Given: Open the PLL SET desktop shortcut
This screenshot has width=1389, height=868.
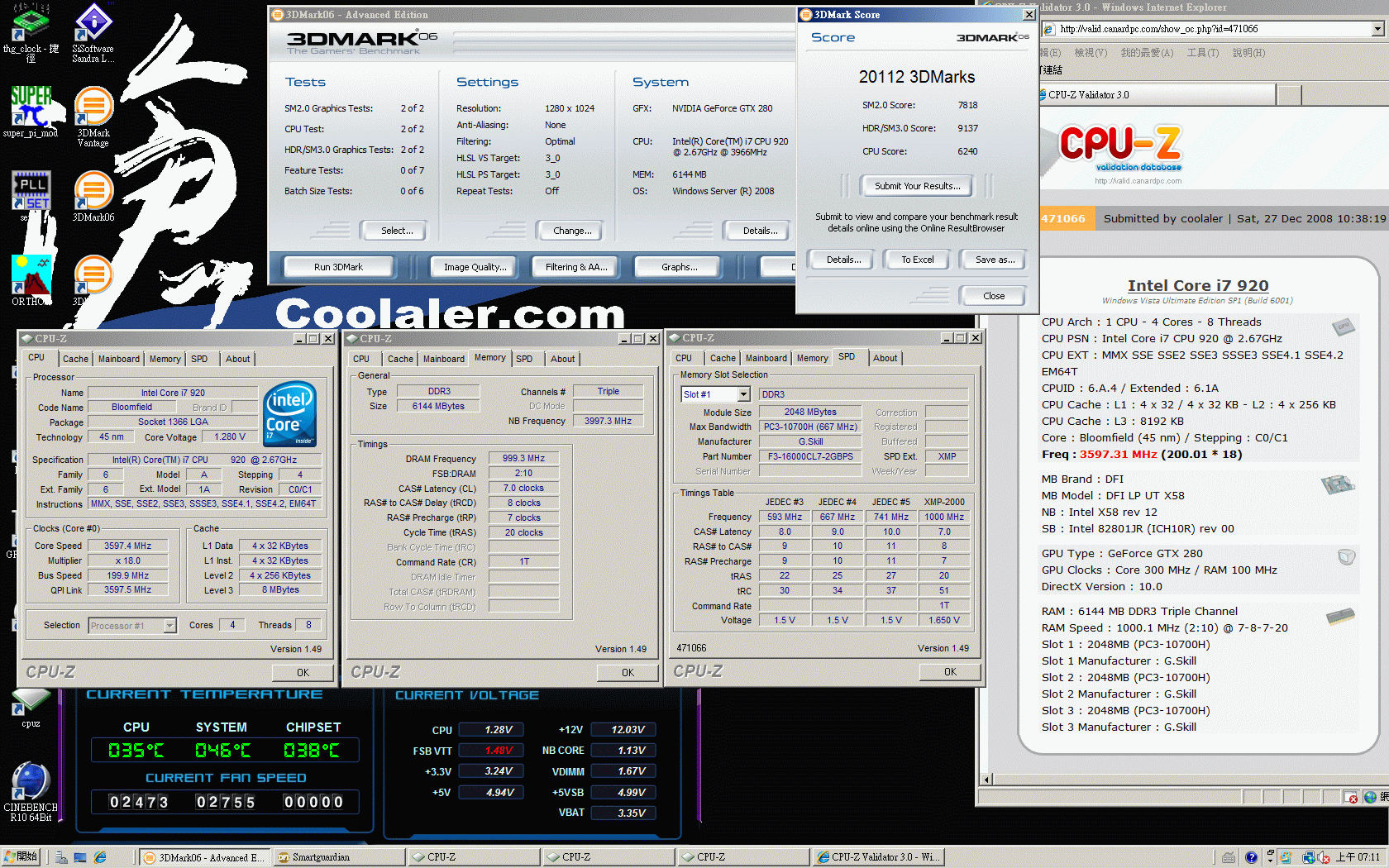Looking at the screenshot, I should 31,195.
